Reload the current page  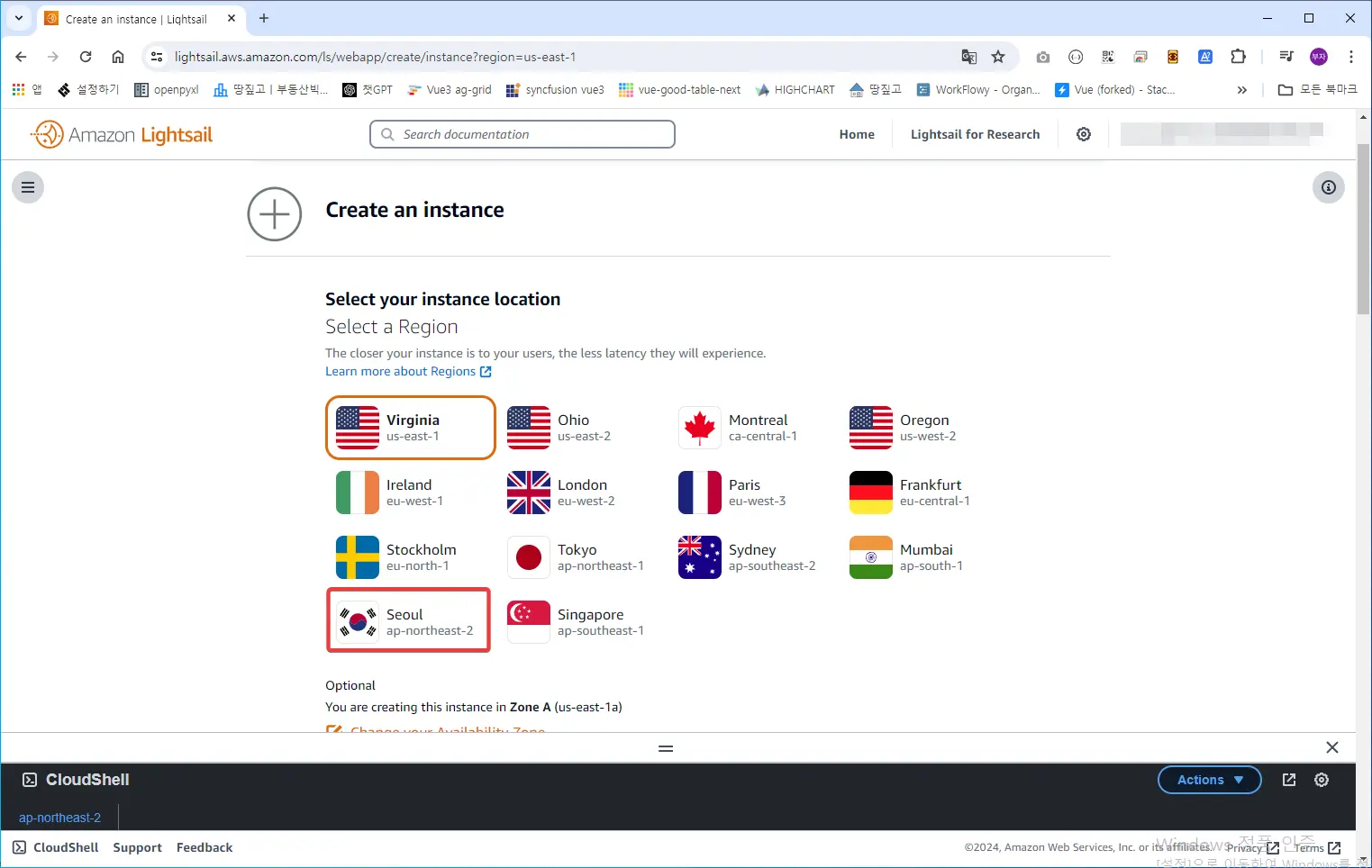86,57
